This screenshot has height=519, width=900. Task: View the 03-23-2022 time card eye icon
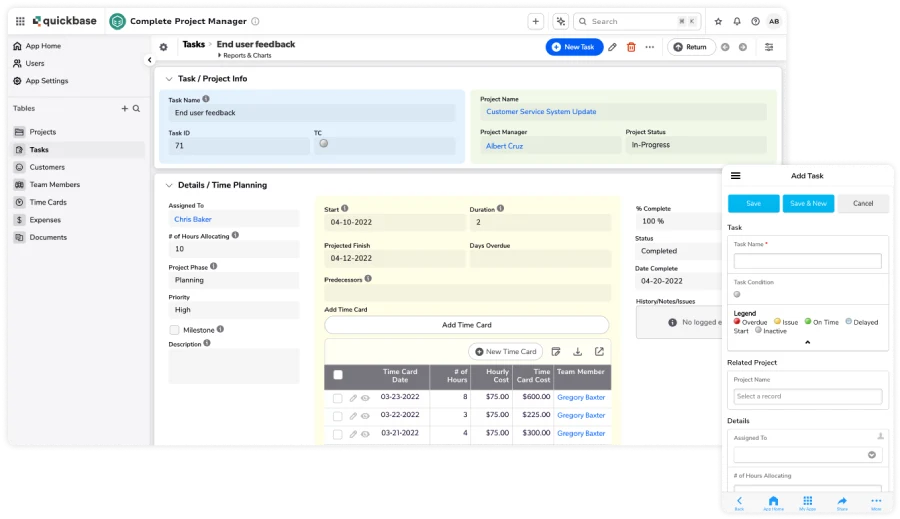tap(365, 398)
